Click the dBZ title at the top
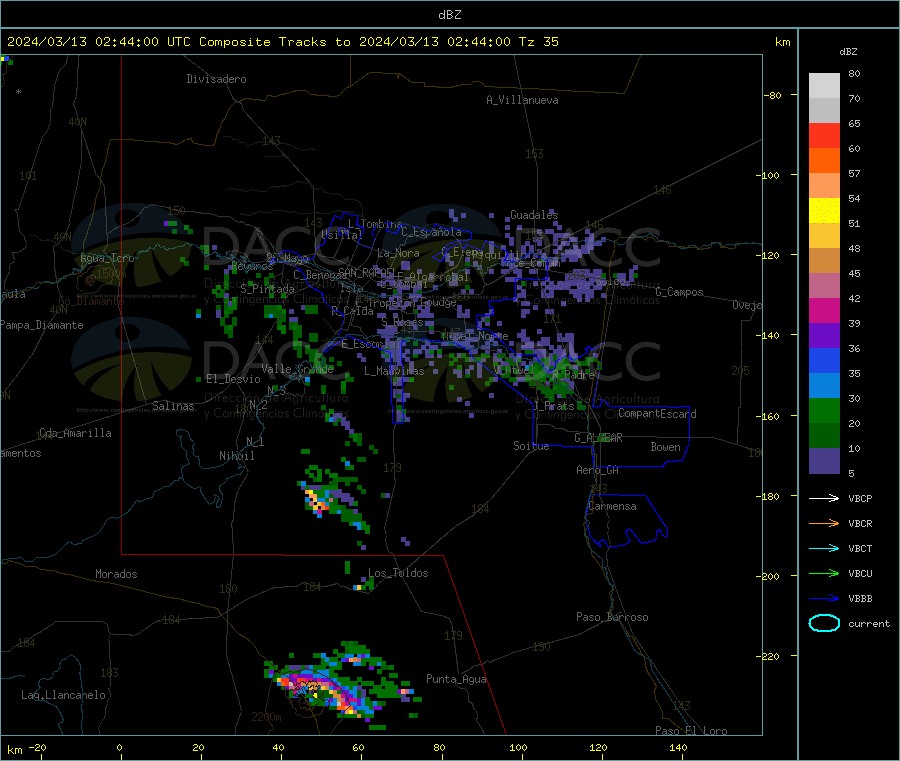This screenshot has height=761, width=900. click(x=449, y=14)
